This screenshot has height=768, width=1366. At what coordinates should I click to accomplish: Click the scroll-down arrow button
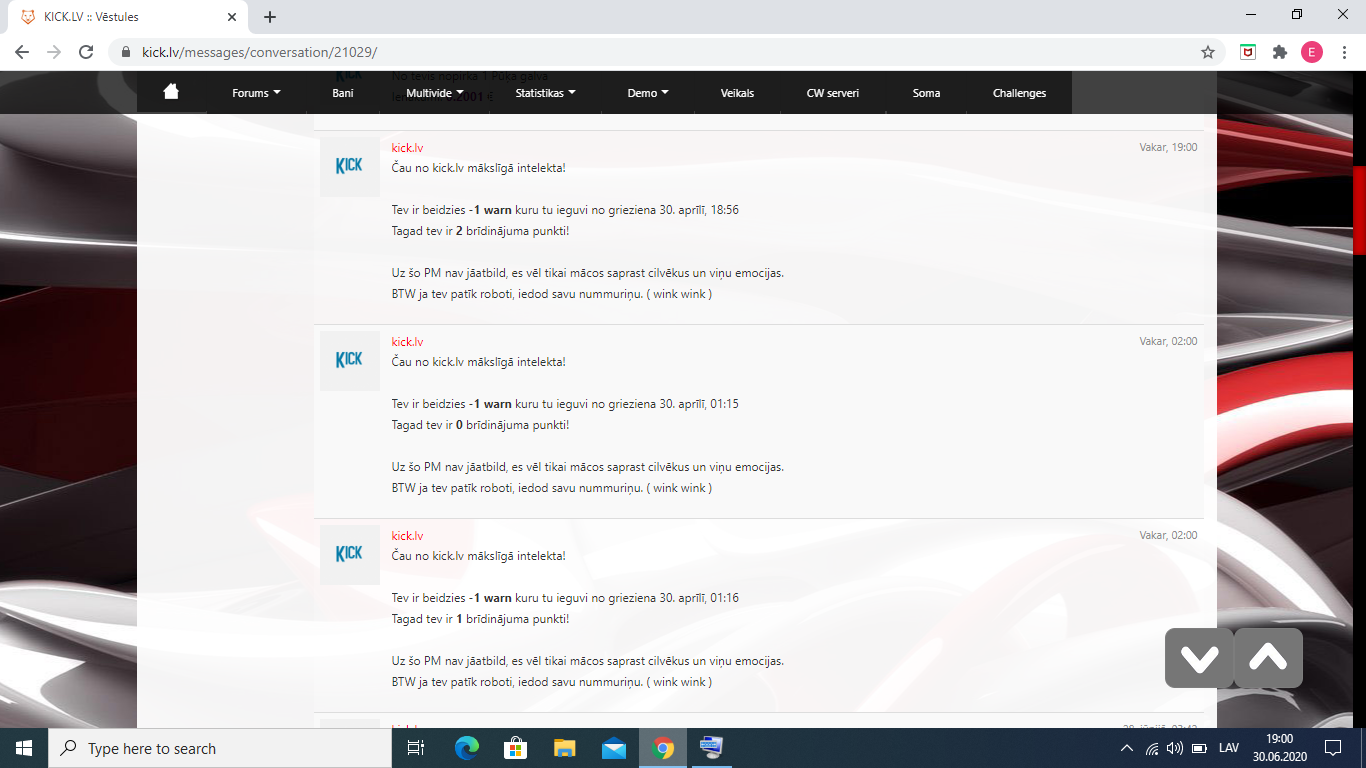(x=1199, y=658)
